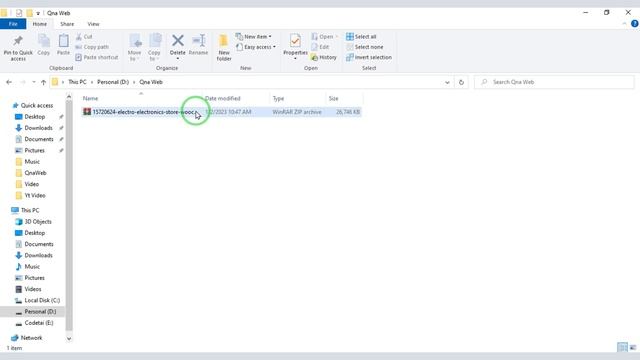Click the Rename icon
Viewport: 640px width, 360px height.
199,40
